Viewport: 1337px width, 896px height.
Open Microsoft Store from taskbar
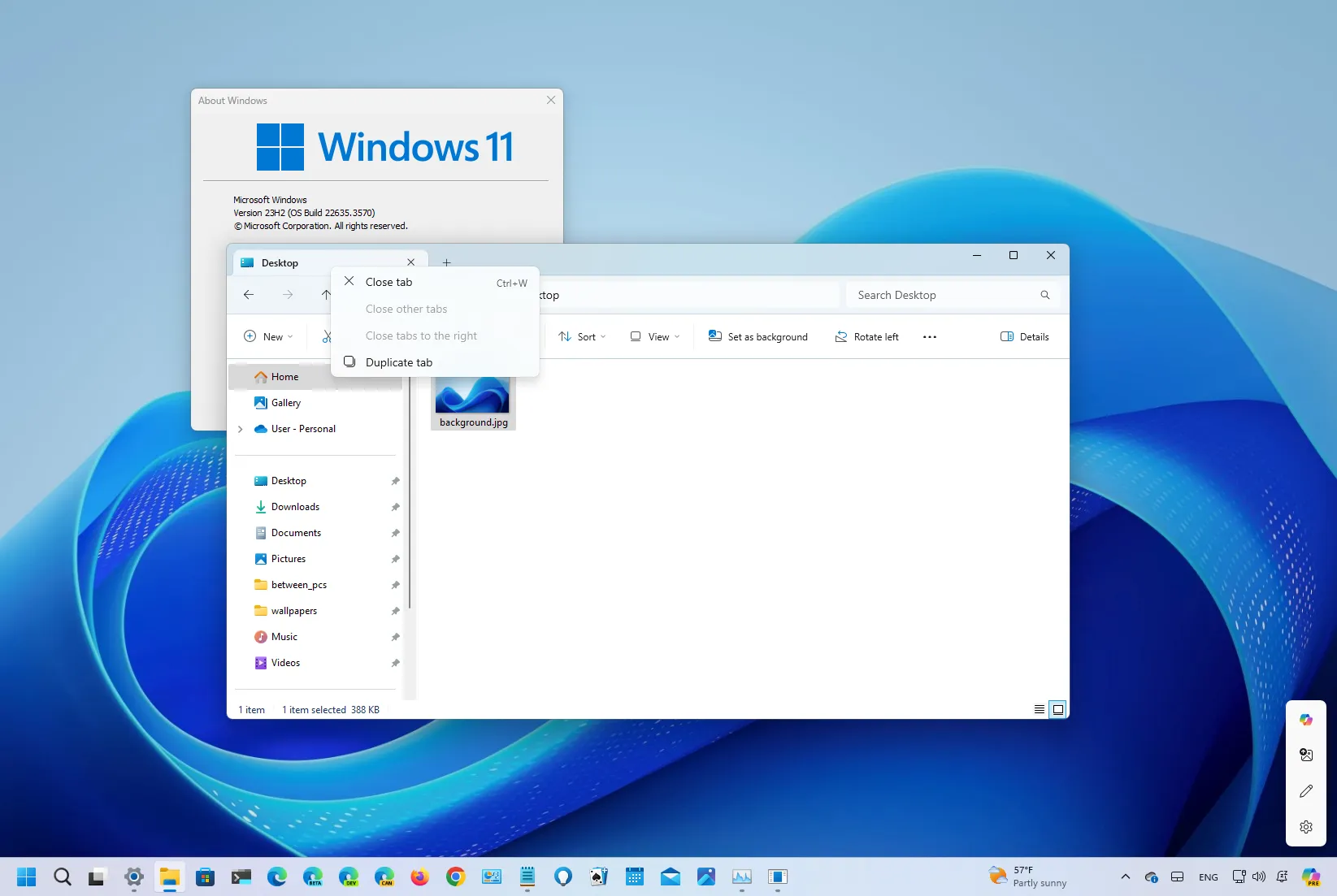click(206, 877)
